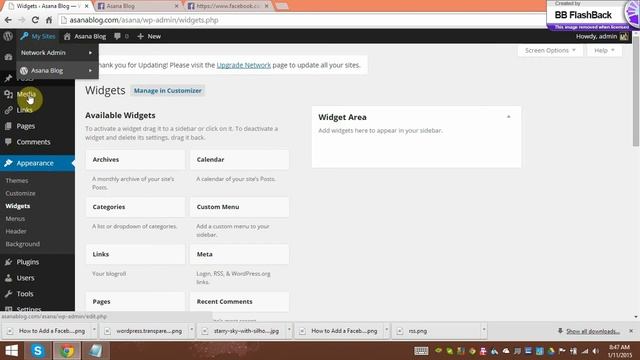Click the Pages sidebar icon

tap(8, 126)
